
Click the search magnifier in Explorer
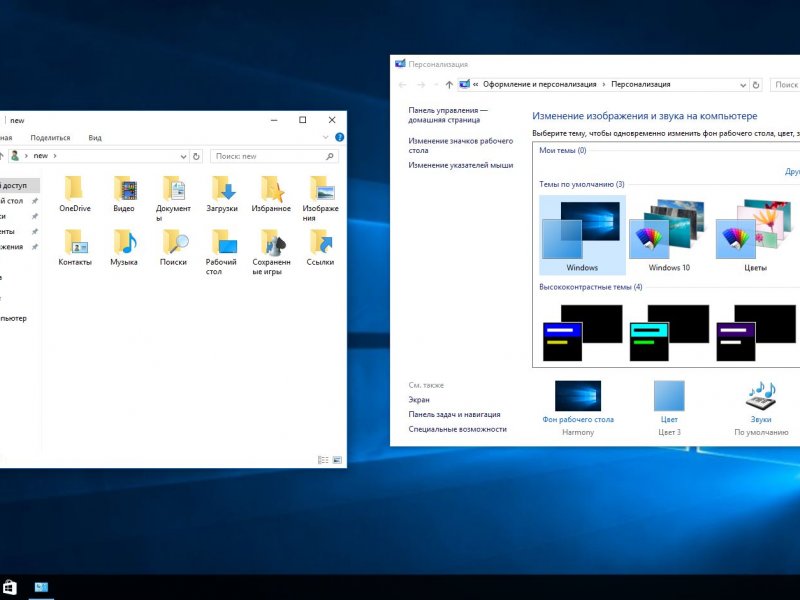point(330,156)
